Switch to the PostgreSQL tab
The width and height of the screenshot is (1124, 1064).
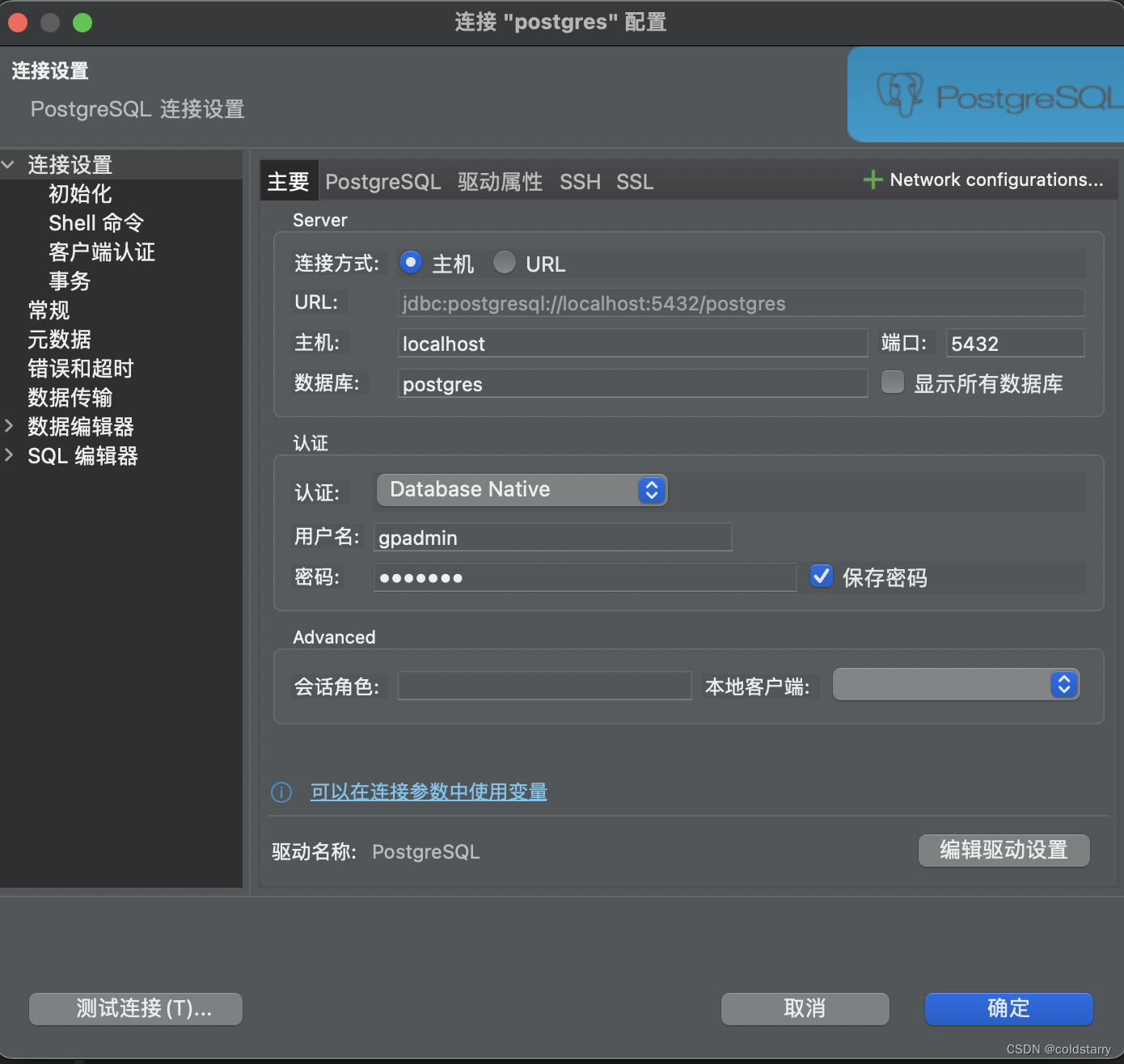coord(383,182)
